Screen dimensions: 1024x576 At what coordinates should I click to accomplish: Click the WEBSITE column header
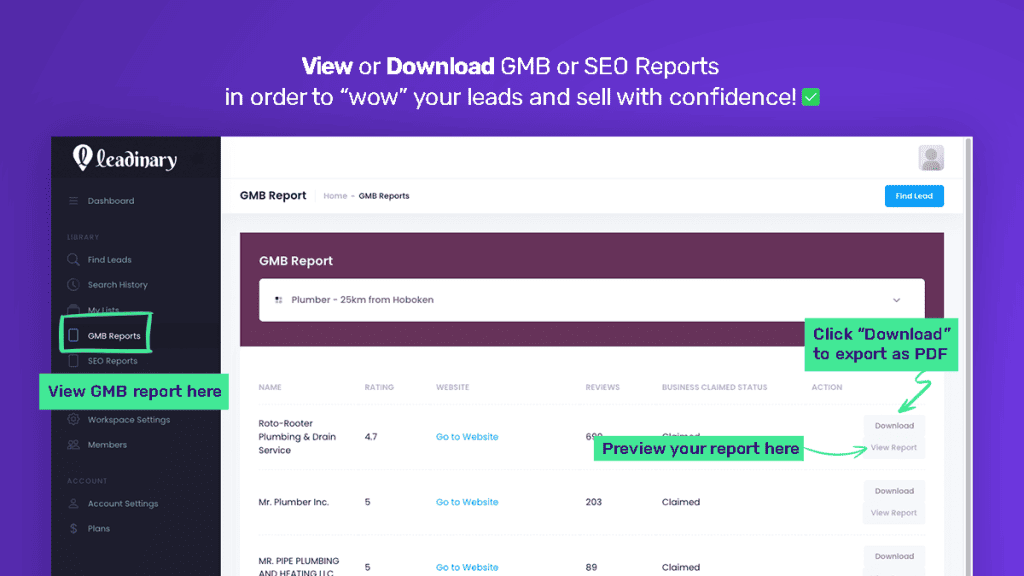click(453, 387)
